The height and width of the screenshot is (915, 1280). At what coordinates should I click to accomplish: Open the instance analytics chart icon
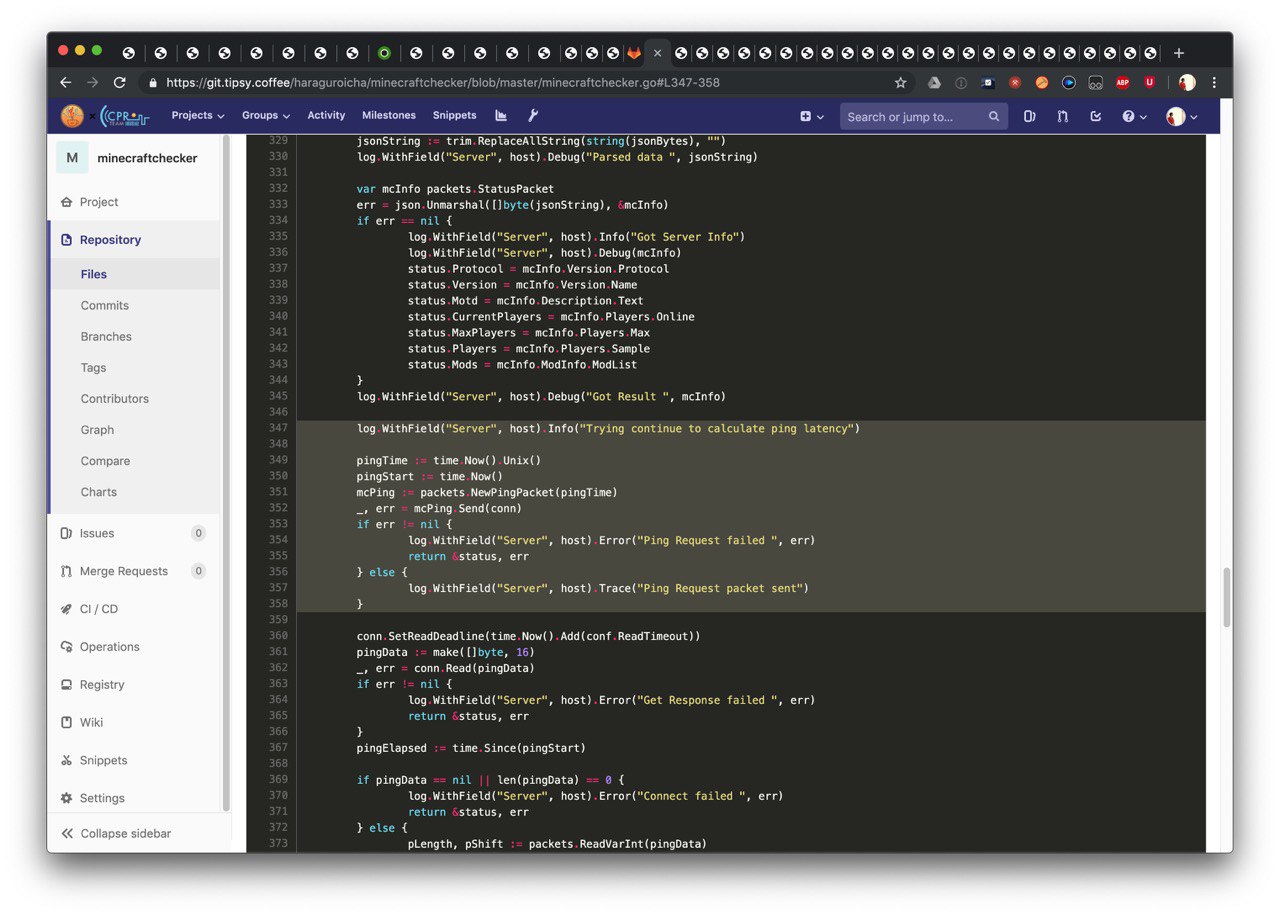coord(501,116)
